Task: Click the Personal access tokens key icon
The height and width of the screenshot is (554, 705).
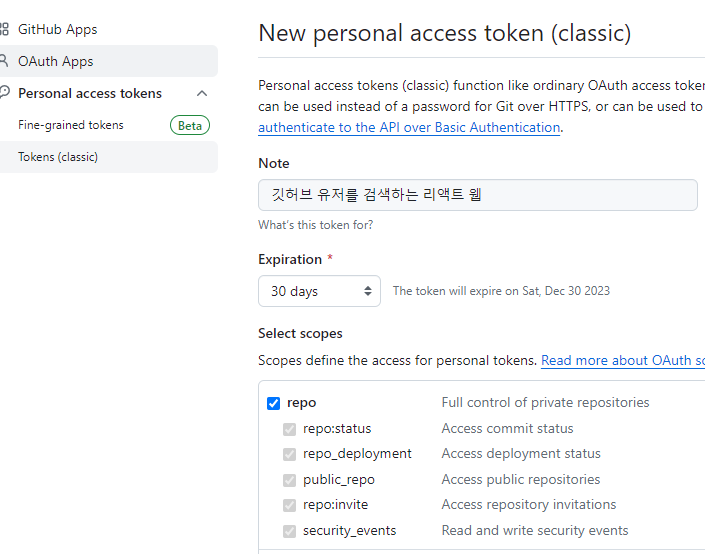Action: click(x=4, y=93)
